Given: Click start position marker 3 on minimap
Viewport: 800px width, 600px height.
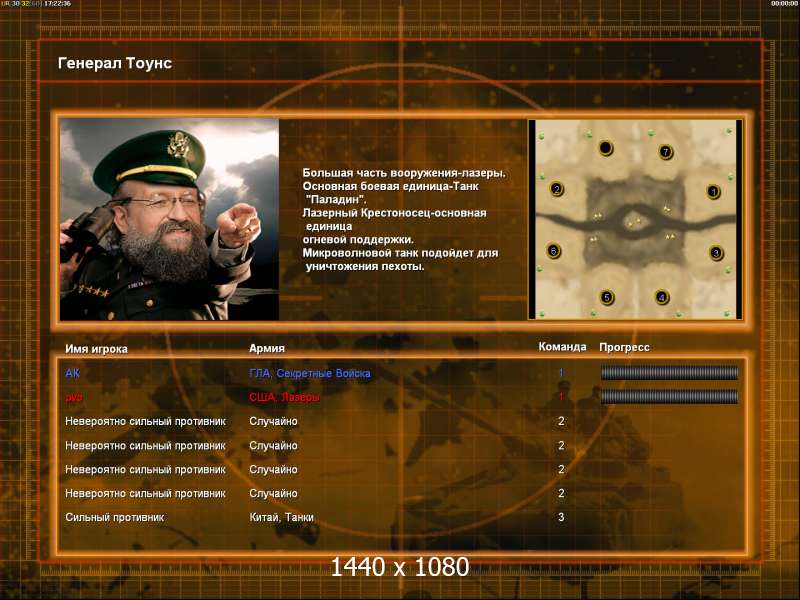Looking at the screenshot, I should coord(716,253).
